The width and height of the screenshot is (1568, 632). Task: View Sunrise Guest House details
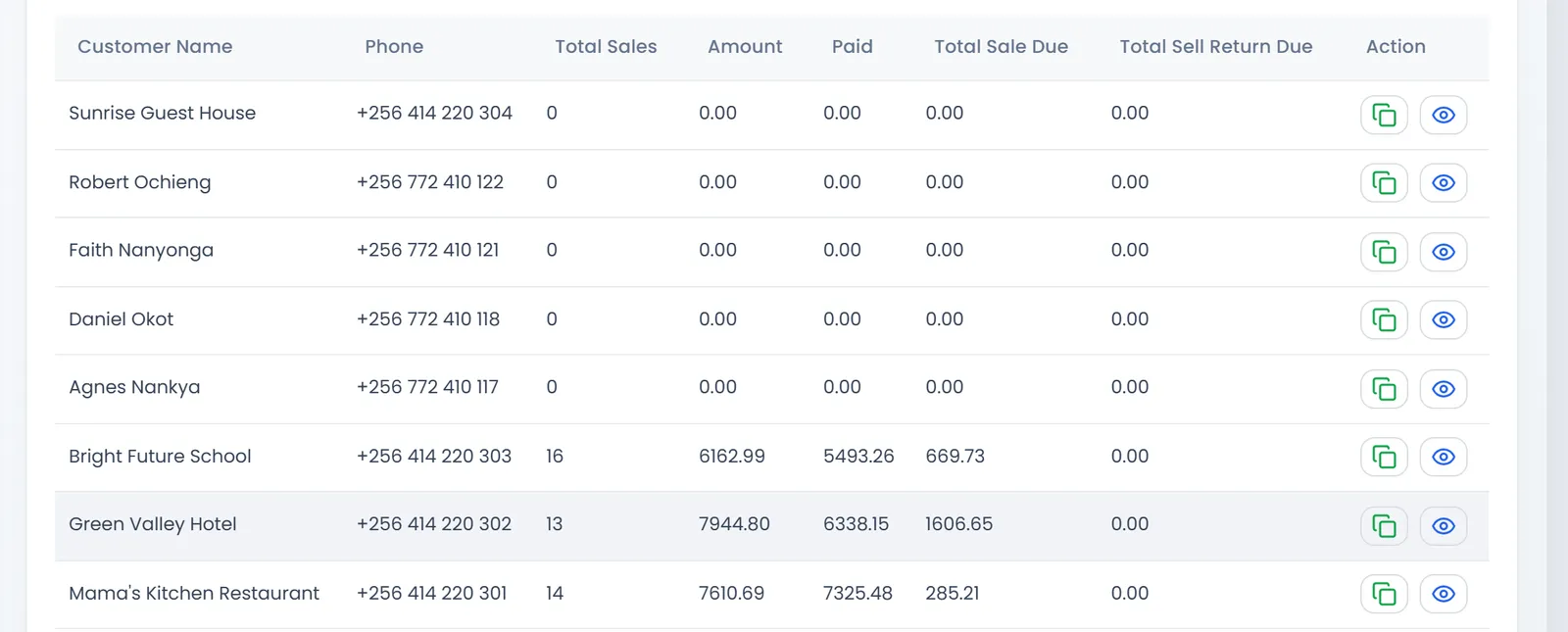[x=1444, y=115]
